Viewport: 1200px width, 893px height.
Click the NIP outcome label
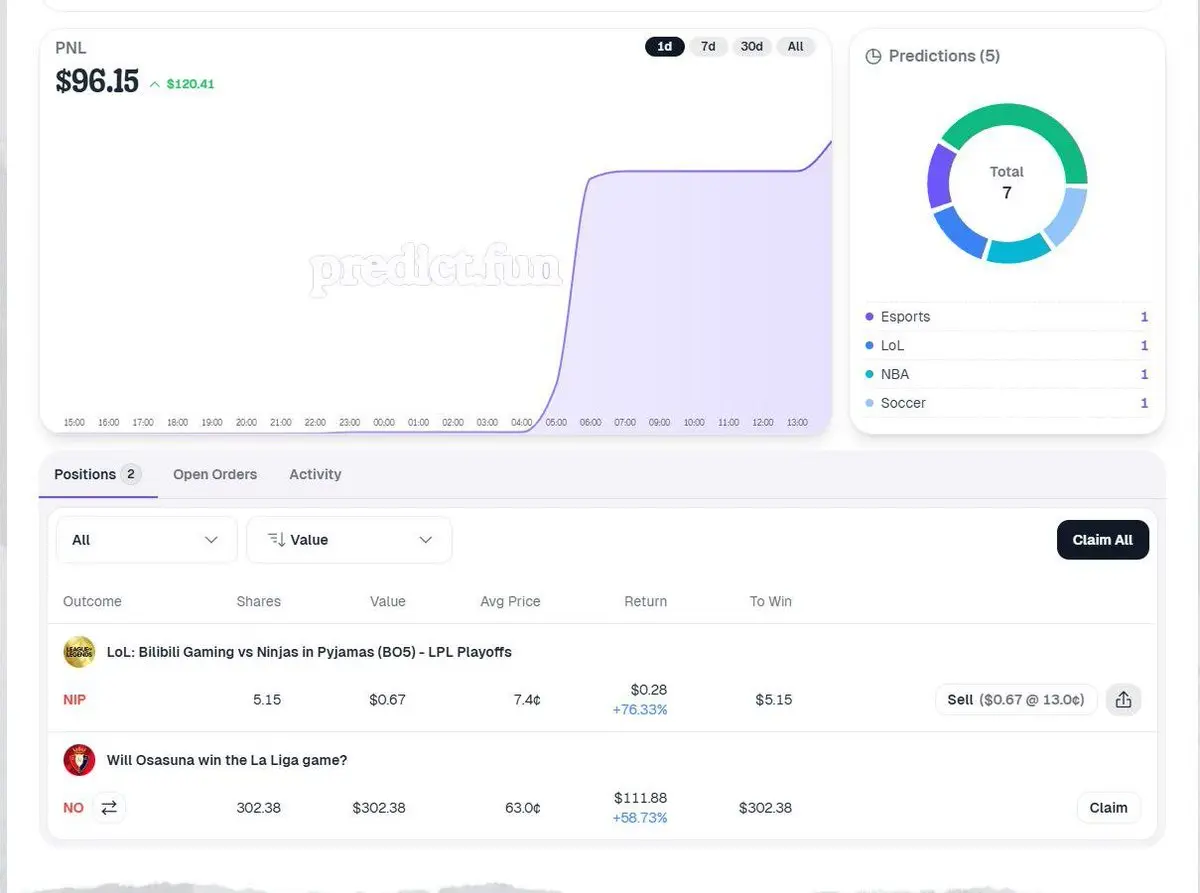click(75, 700)
